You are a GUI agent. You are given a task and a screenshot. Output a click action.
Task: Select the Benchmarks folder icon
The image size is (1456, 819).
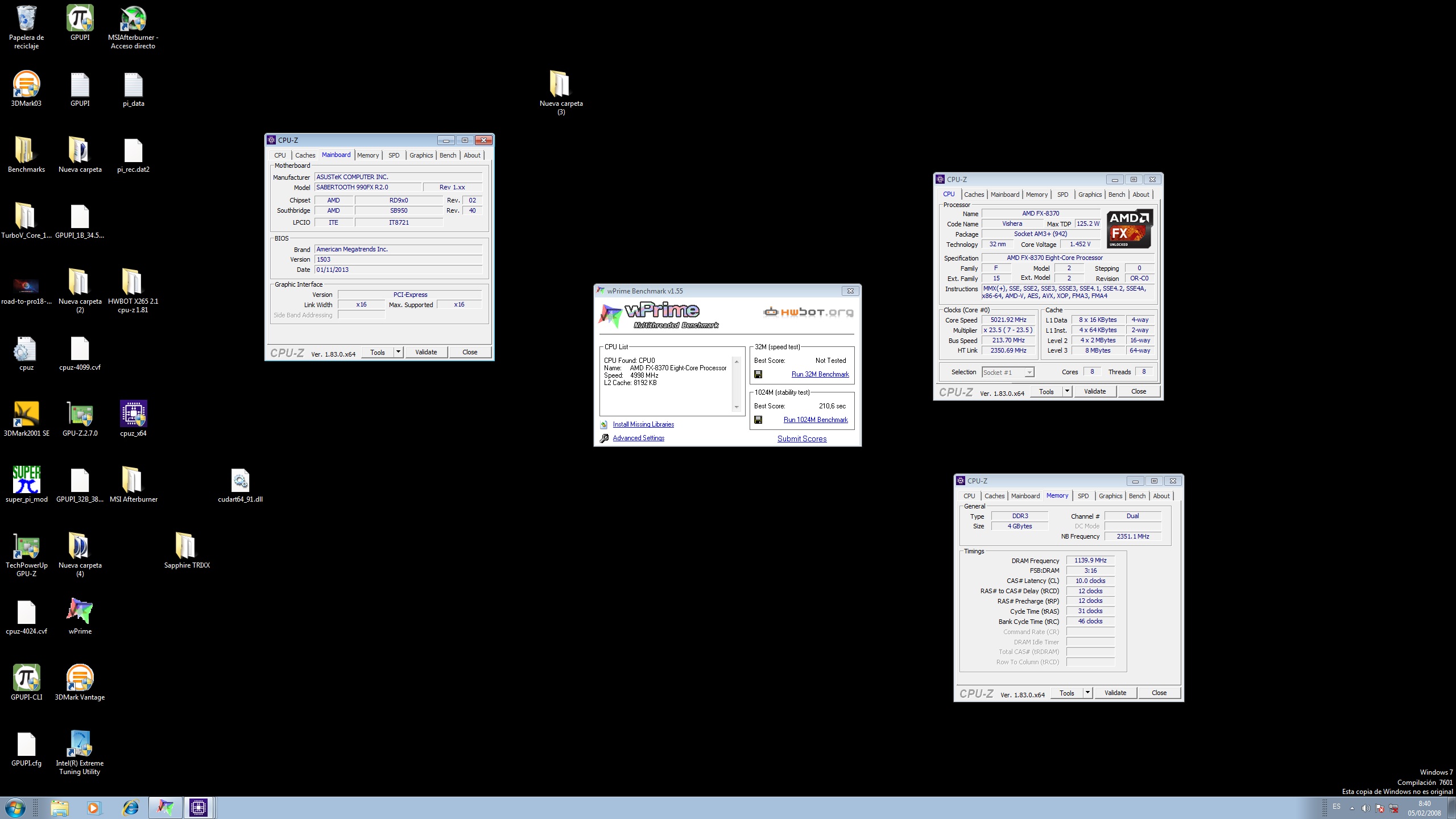26,151
